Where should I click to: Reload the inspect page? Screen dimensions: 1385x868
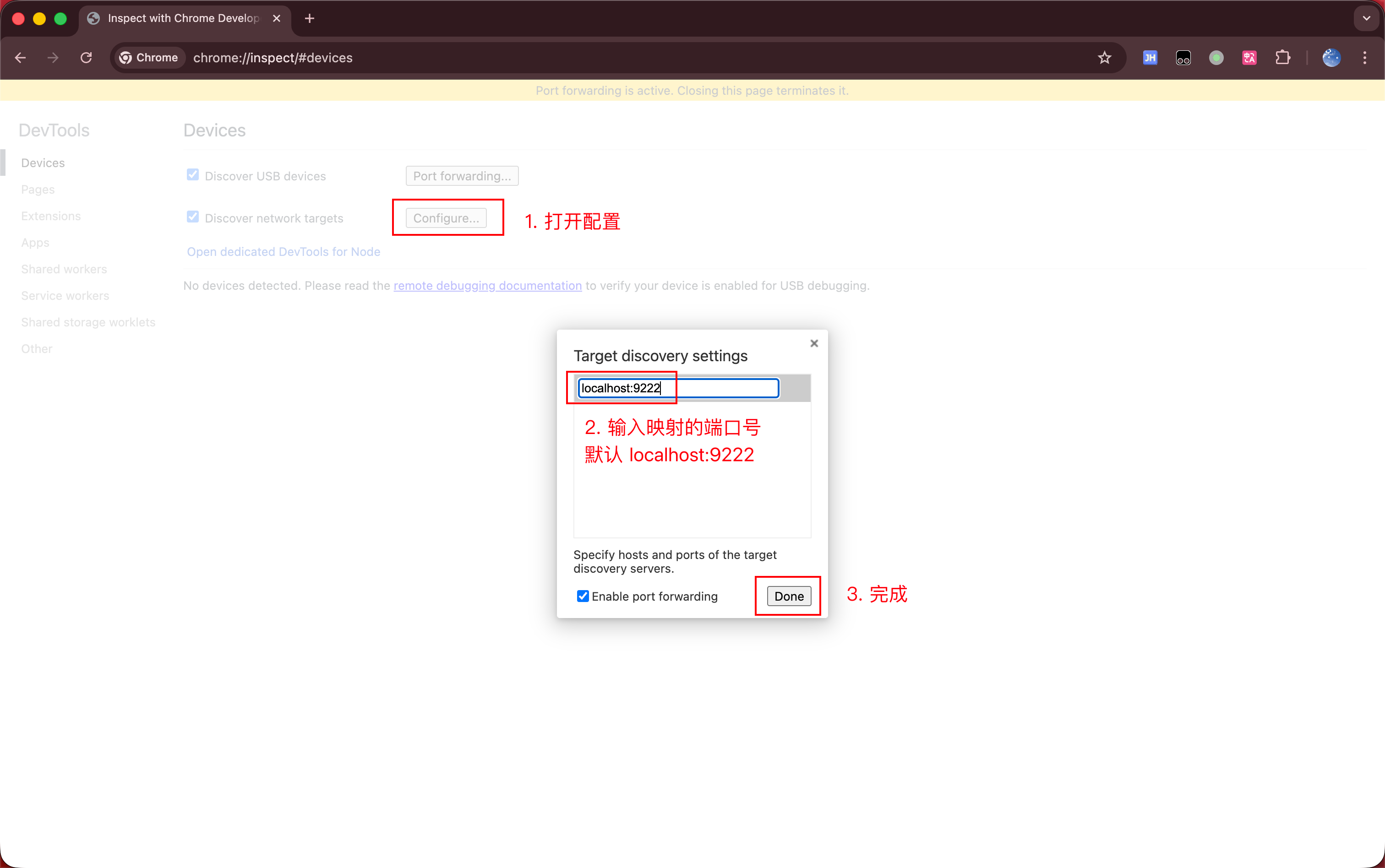86,57
